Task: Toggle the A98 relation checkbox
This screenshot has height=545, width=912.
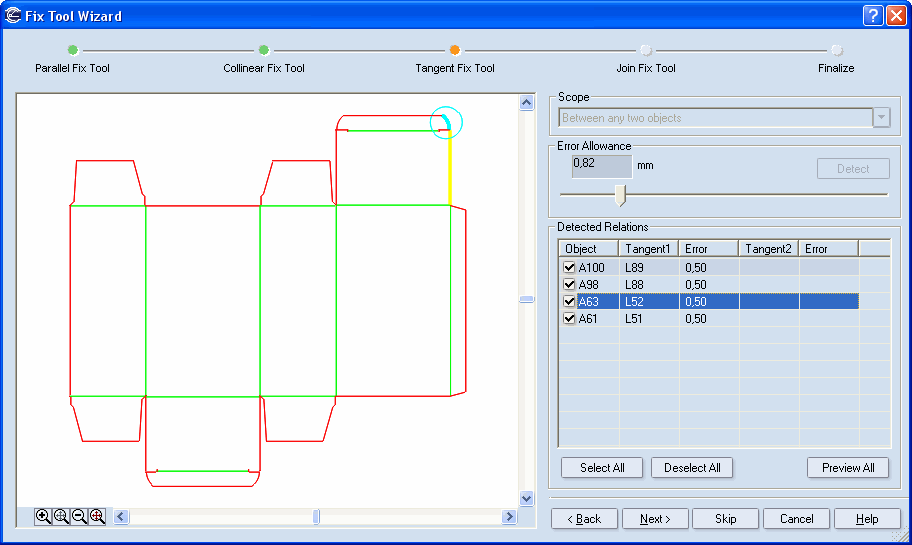Action: pos(570,284)
